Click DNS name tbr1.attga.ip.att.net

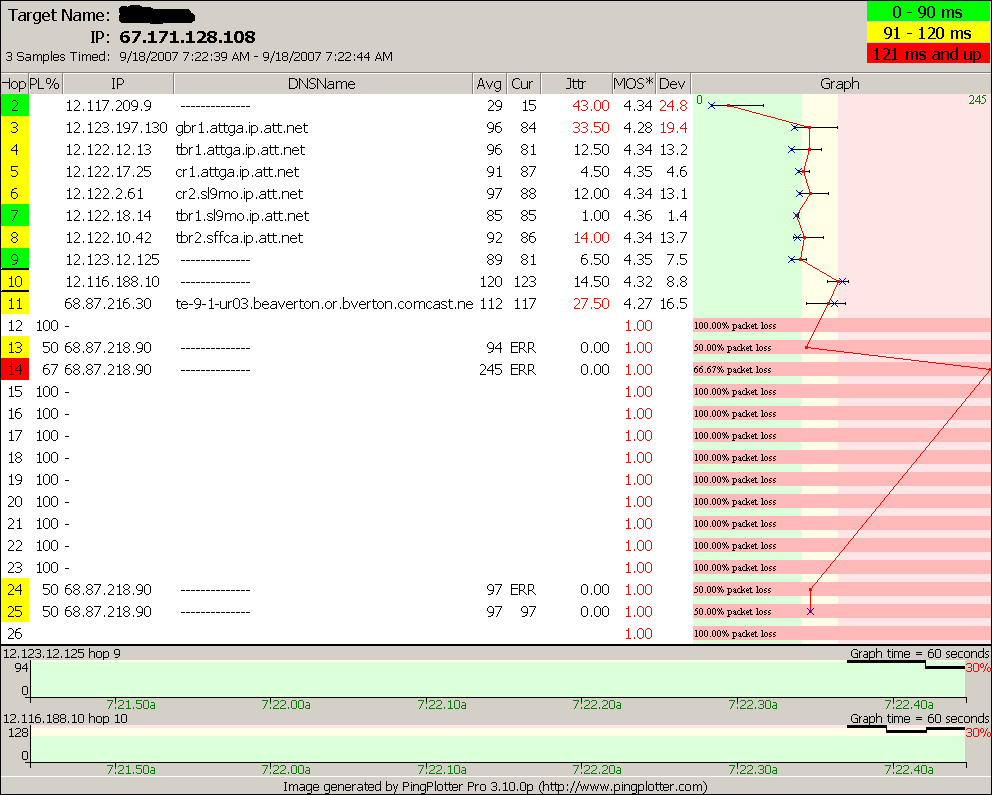pos(240,150)
